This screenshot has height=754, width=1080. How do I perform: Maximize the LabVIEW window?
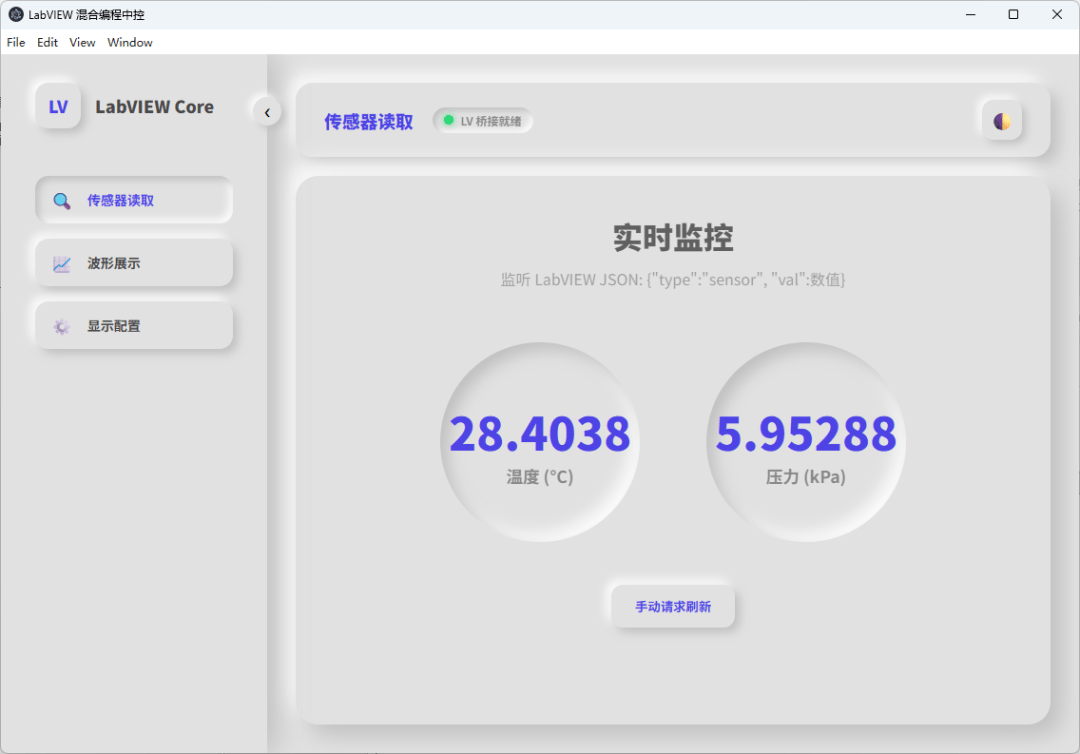click(1013, 14)
